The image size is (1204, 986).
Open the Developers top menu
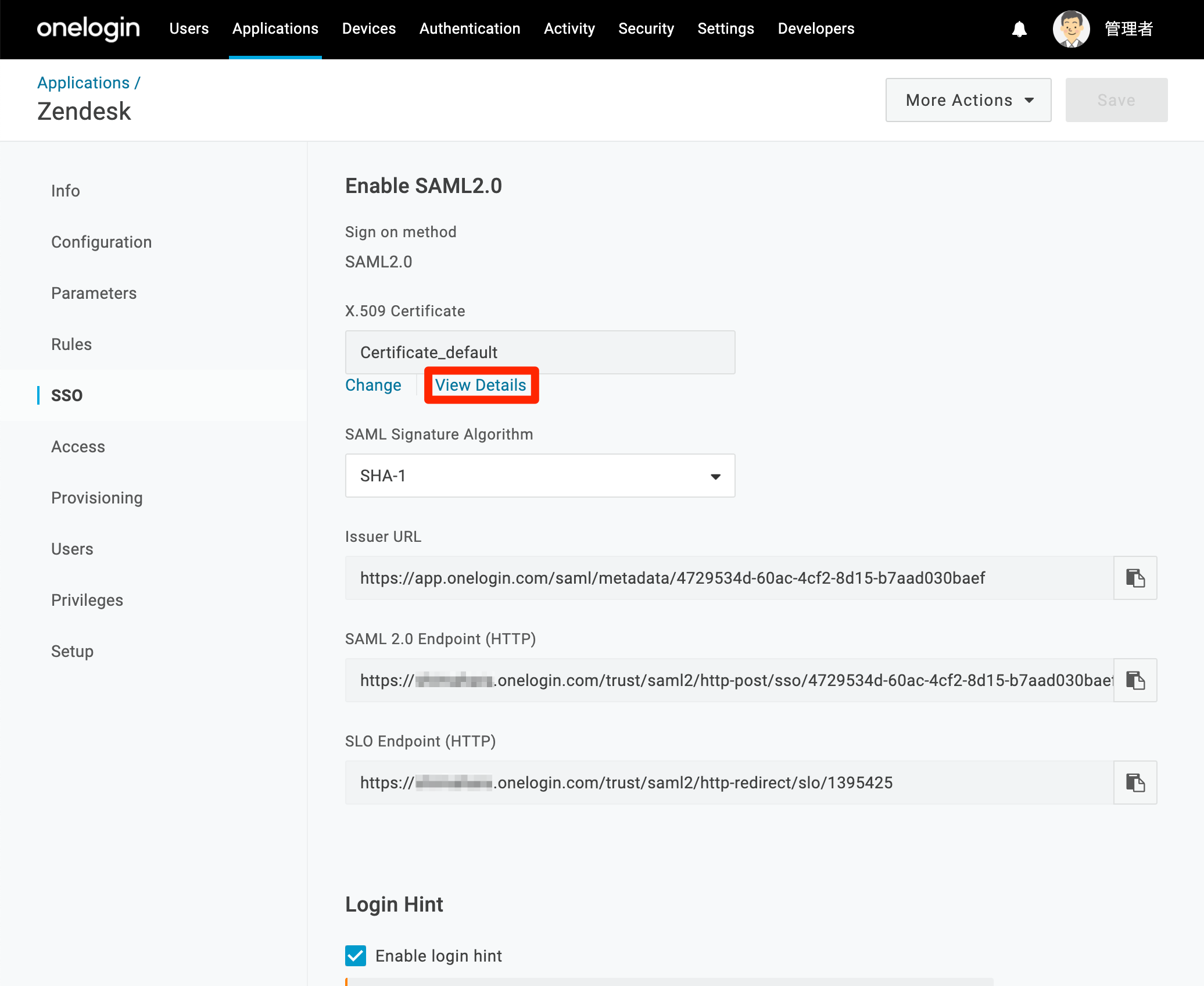816,28
